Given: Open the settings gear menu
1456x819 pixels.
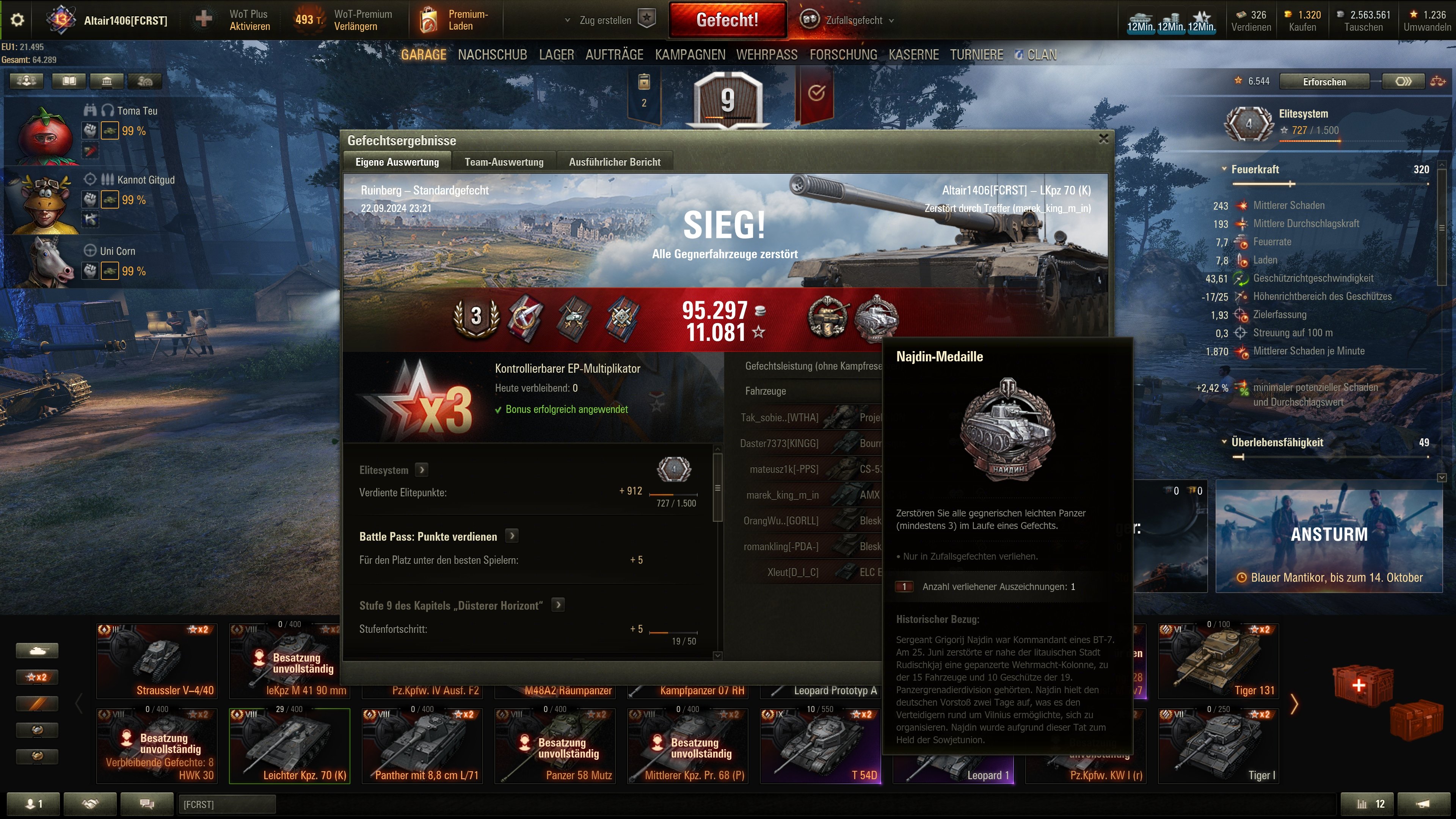Looking at the screenshot, I should [x=17, y=20].
